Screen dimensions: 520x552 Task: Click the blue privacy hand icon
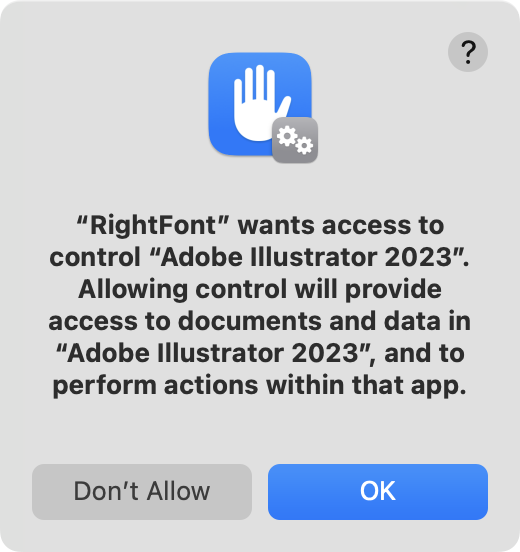pos(260,104)
